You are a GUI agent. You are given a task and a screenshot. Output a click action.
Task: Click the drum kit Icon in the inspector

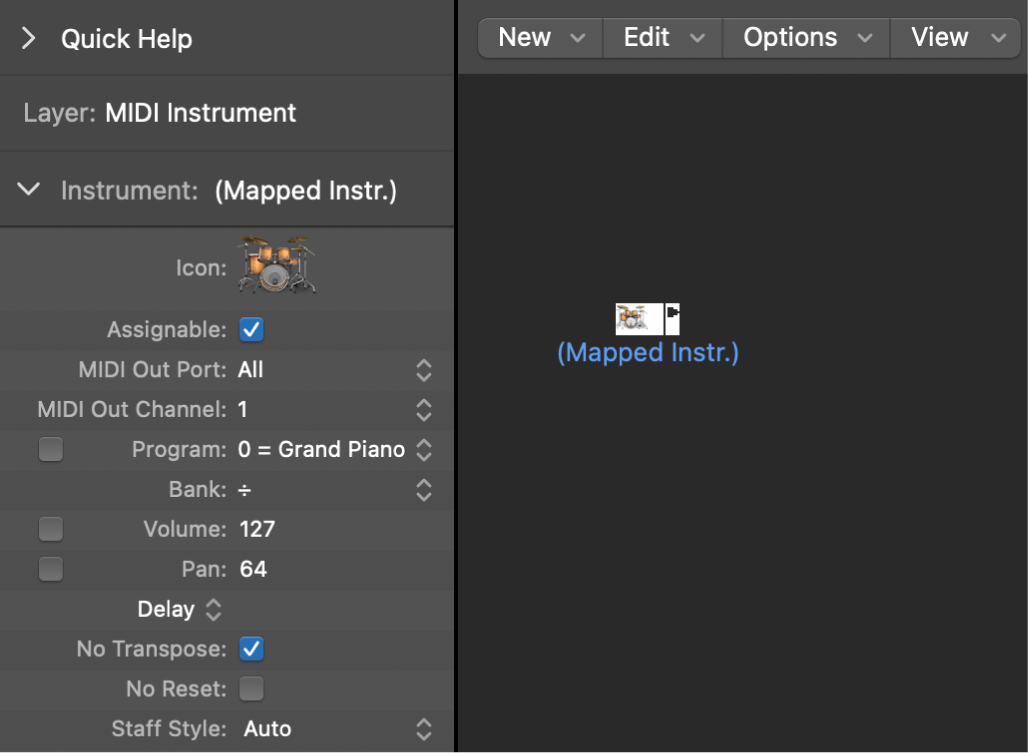coord(276,266)
